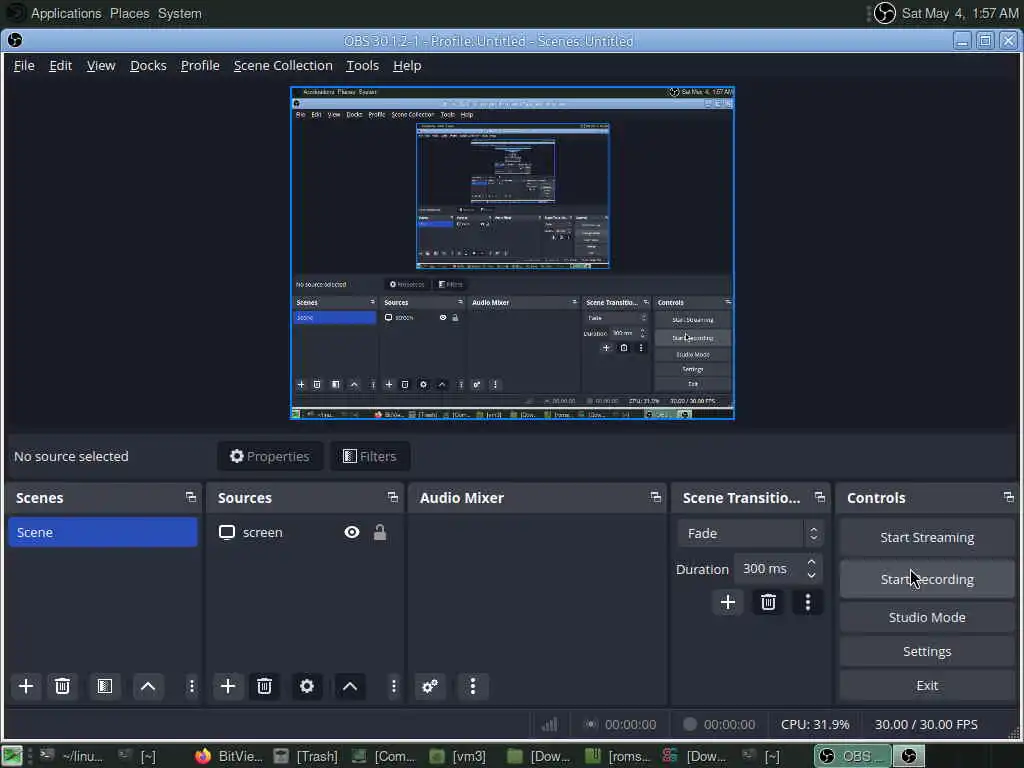Click the CPU: 31.9% status text
Image resolution: width=1024 pixels, height=768 pixels.
(815, 724)
